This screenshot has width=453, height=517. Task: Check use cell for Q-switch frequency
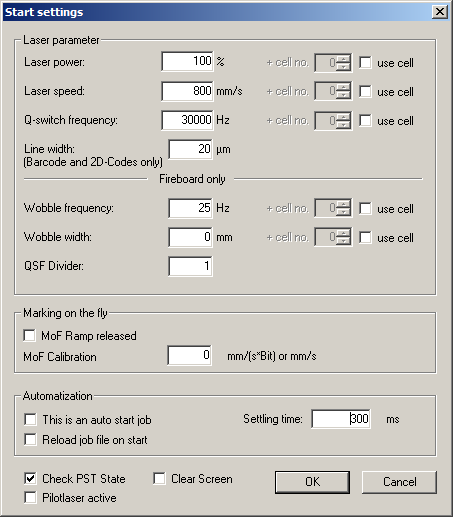click(365, 120)
